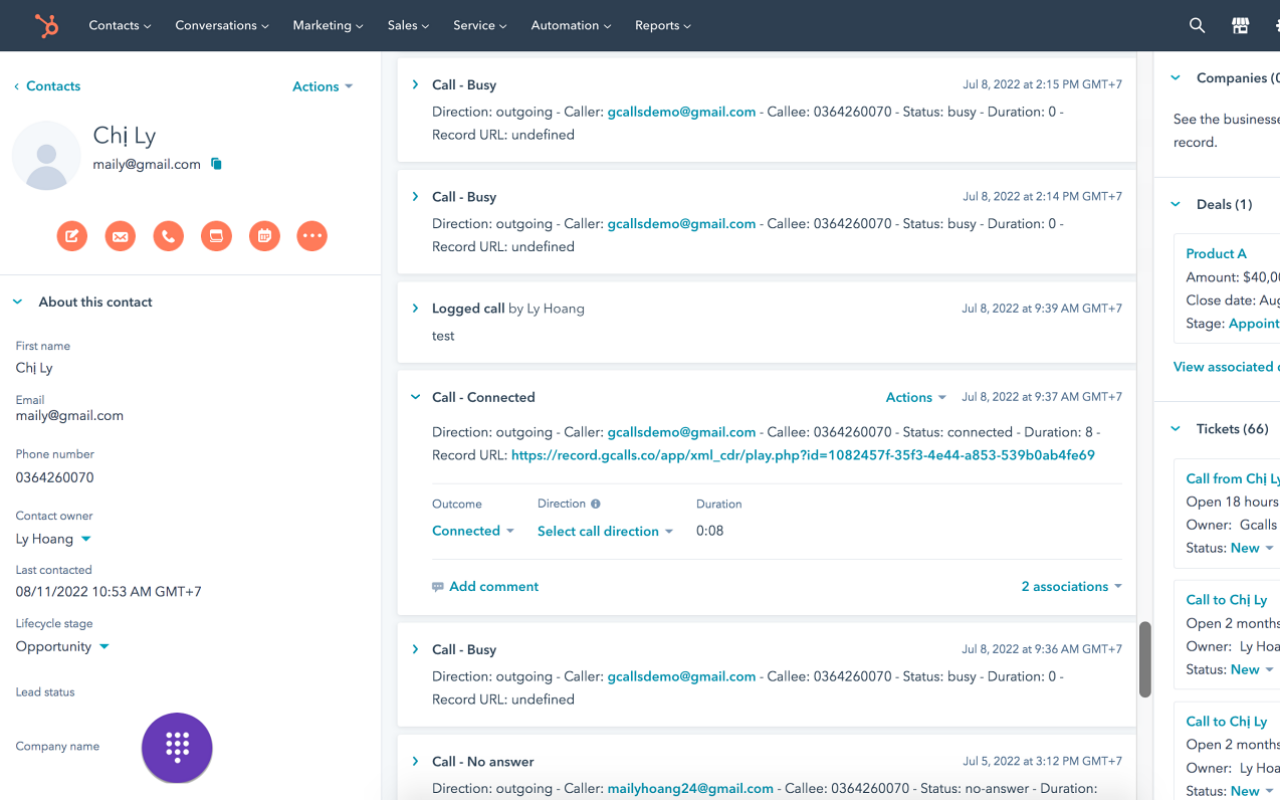
Task: Click mailyhoang24@gmail.com caller link
Action: pos(690,789)
